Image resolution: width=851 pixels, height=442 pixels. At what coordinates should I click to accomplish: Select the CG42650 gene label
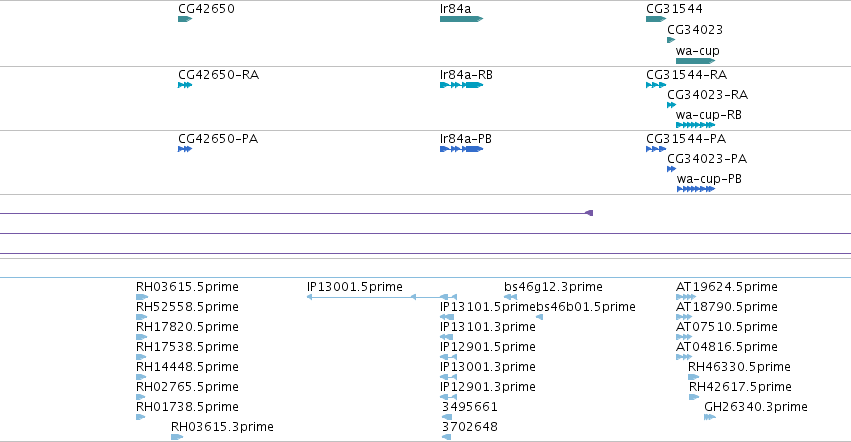point(206,9)
